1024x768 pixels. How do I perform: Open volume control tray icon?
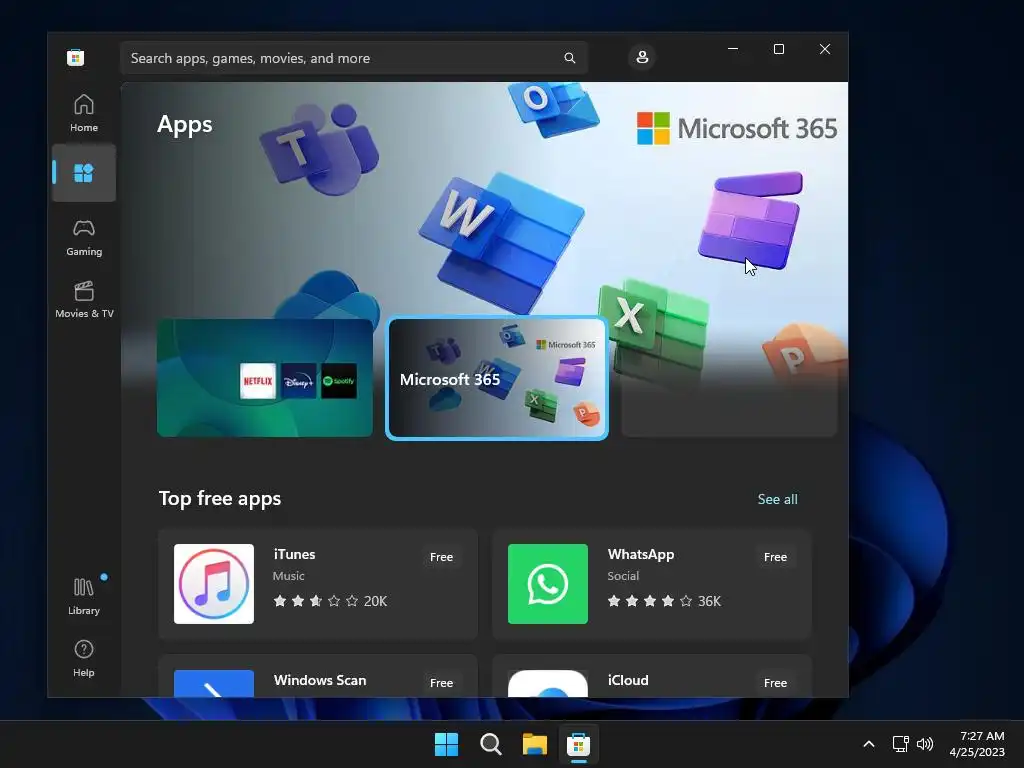(925, 744)
